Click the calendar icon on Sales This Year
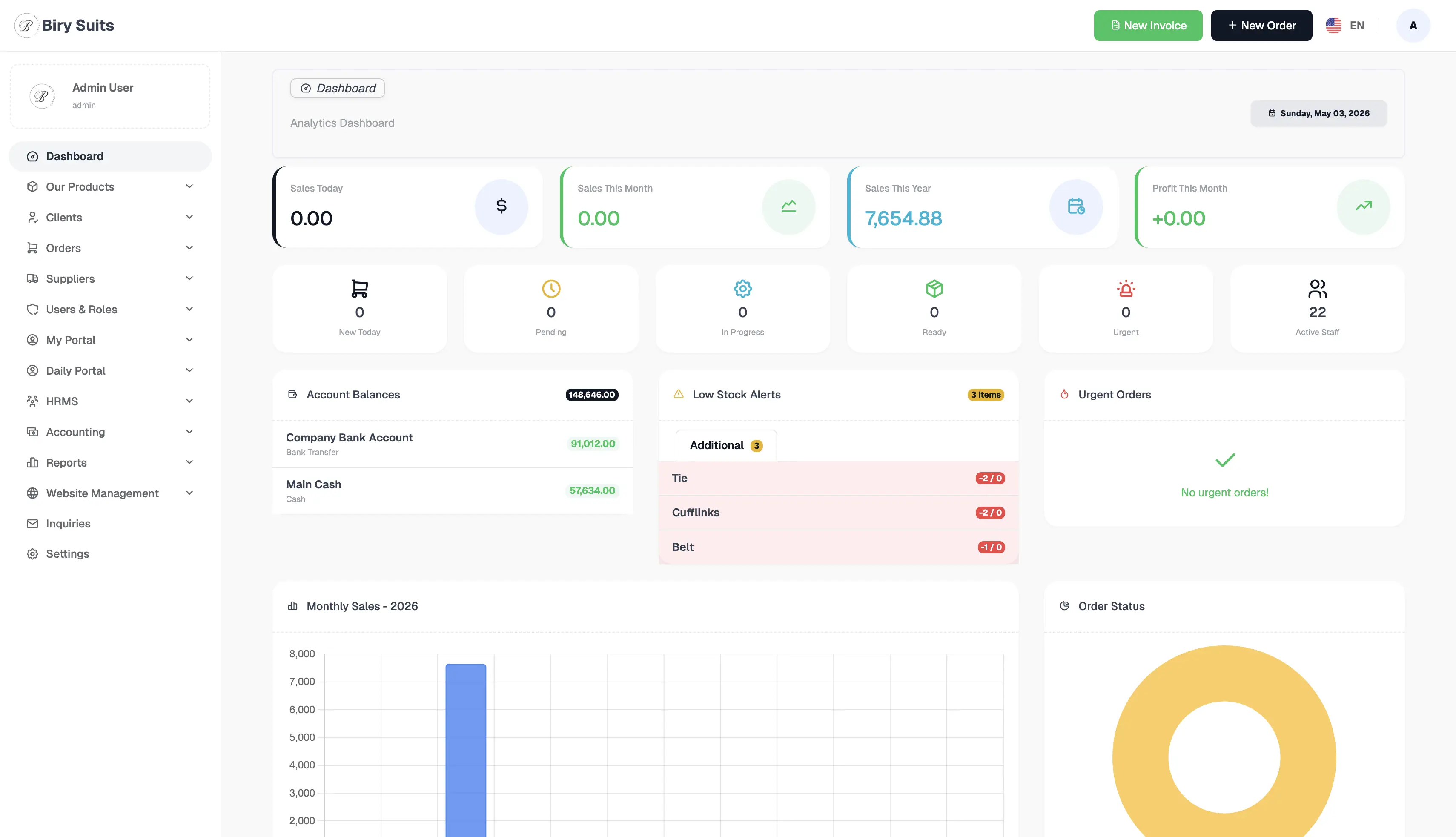The height and width of the screenshot is (837, 1456). [1076, 206]
